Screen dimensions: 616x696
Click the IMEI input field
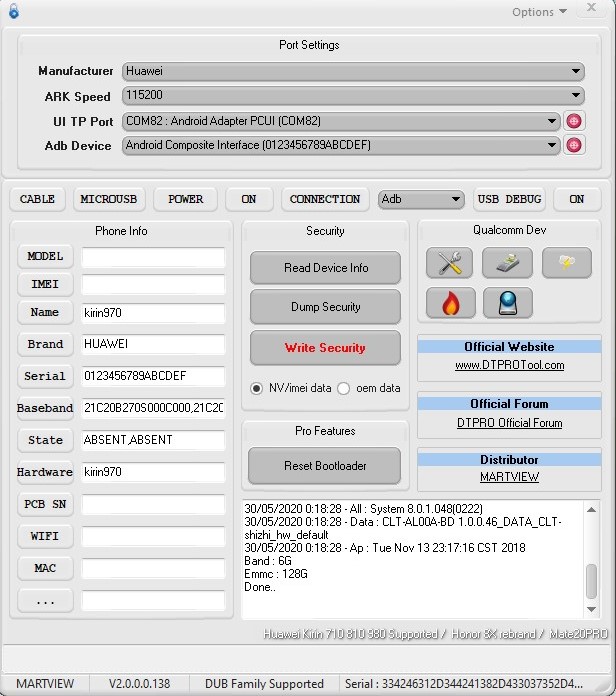pyautogui.click(x=153, y=285)
